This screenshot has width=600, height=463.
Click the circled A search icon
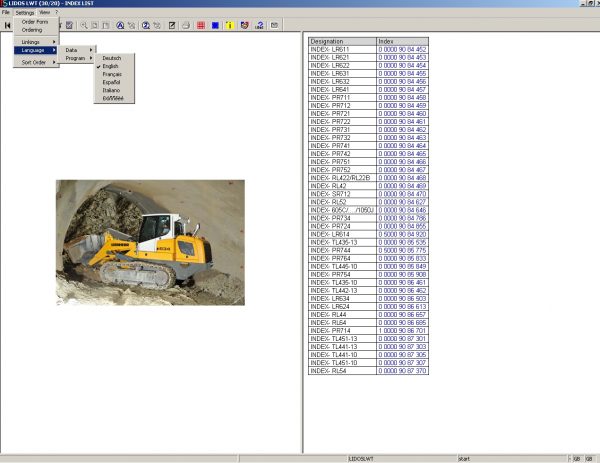point(120,24)
